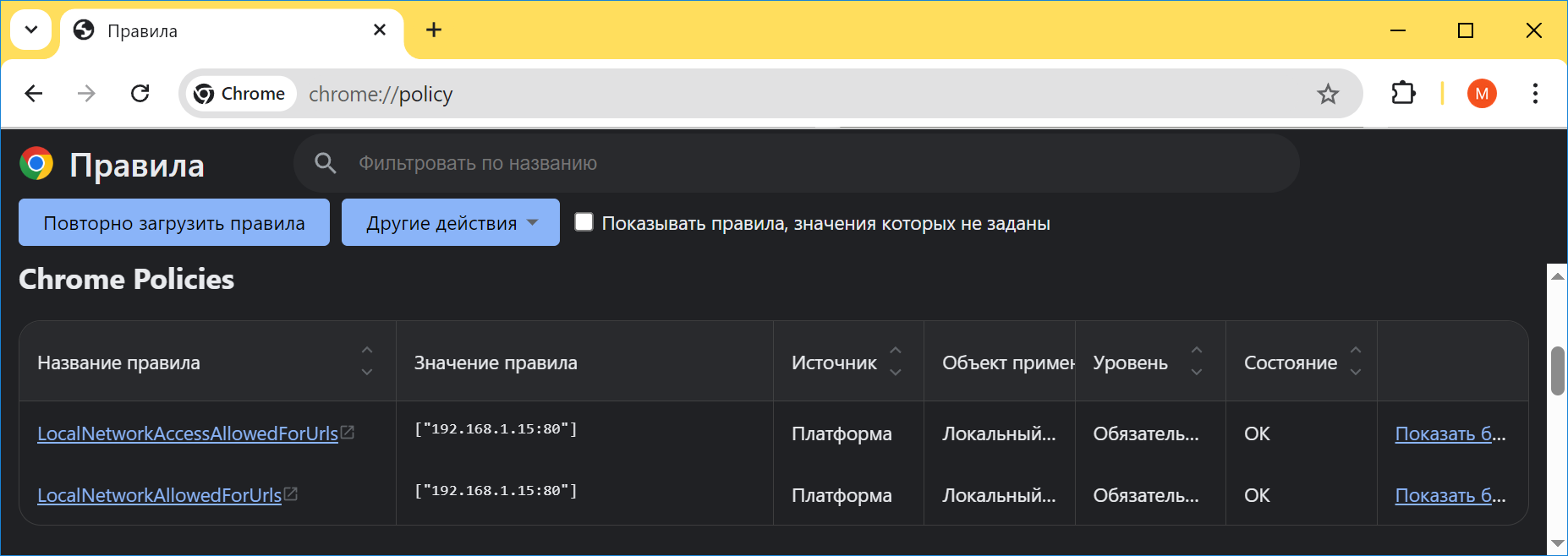Screen dimensions: 1568x556
Task: Bookmark this page with star icon
Action: [1328, 94]
